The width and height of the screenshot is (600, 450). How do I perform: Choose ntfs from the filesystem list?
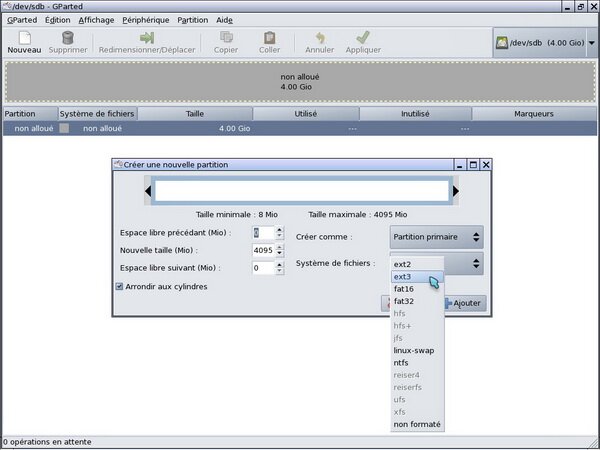point(417,362)
